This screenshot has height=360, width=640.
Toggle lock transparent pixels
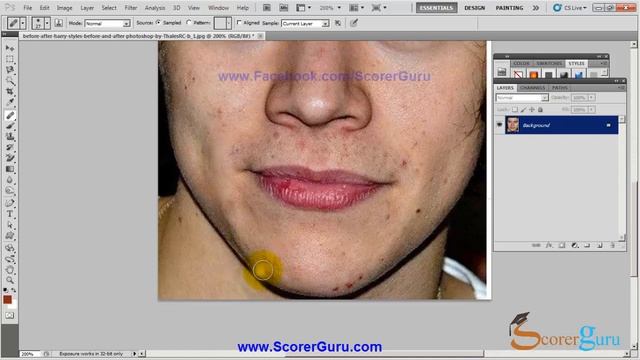click(515, 109)
